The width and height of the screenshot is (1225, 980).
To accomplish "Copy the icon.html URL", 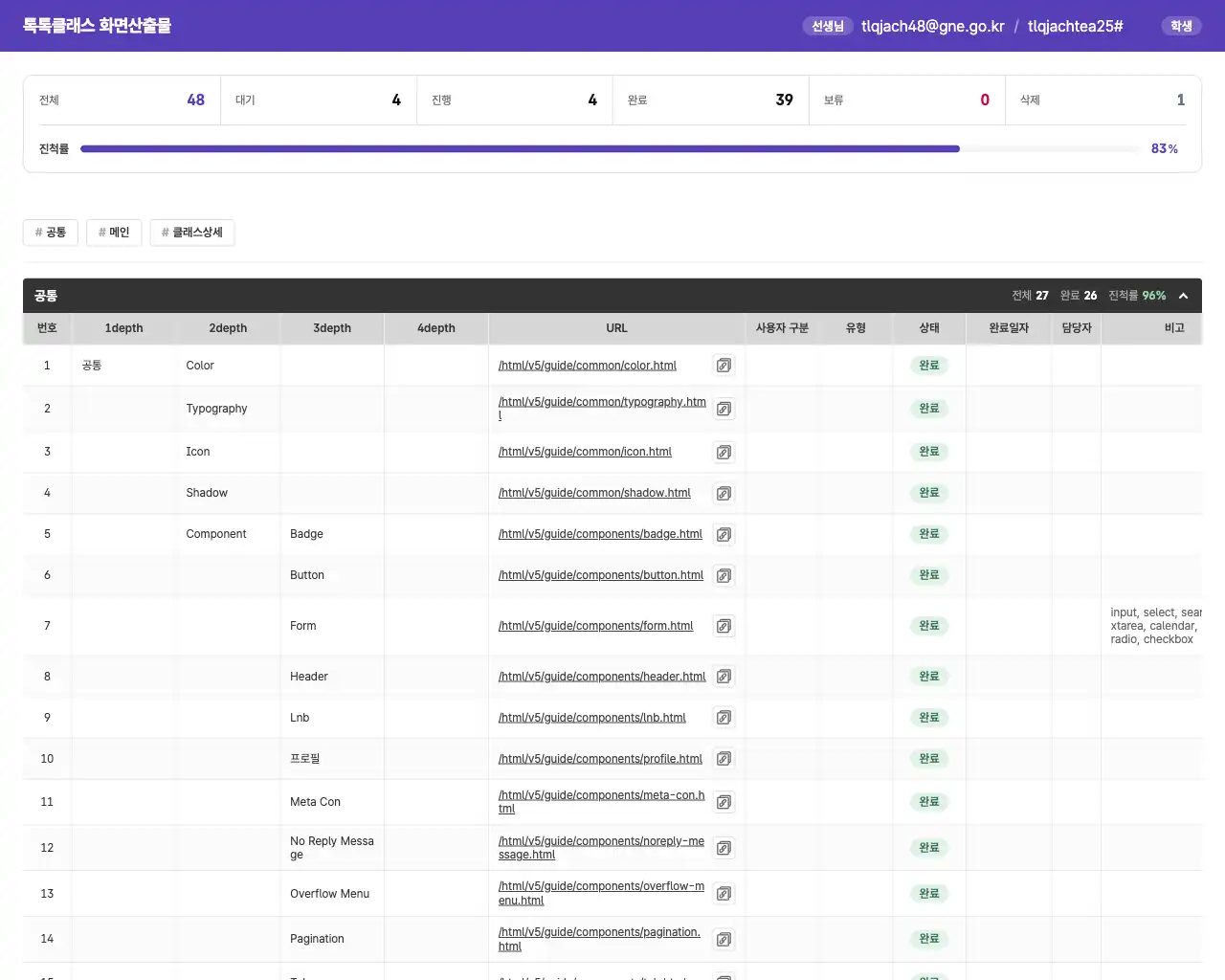I will pos(724,452).
